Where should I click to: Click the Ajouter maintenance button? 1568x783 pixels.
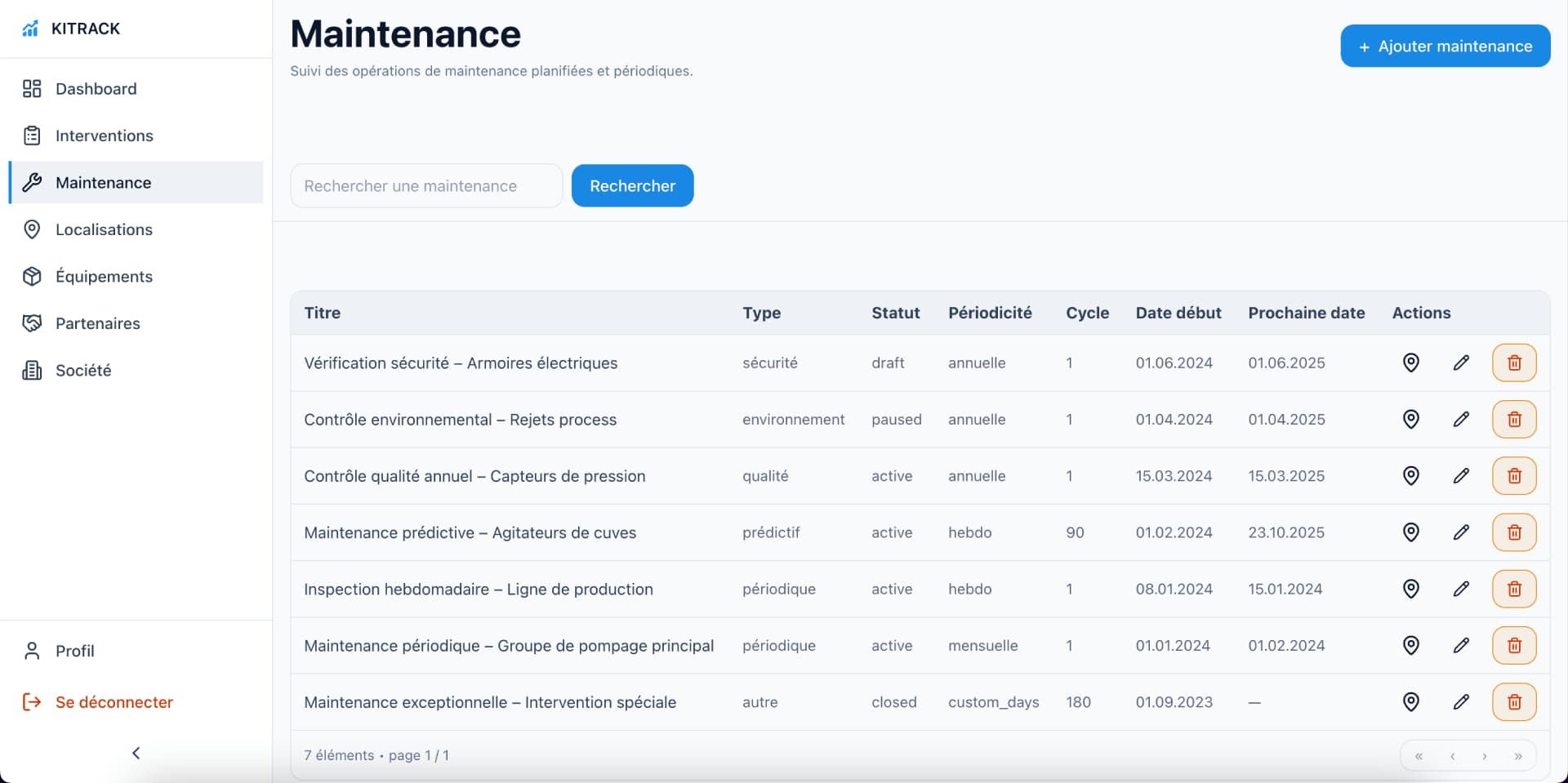[1445, 46]
